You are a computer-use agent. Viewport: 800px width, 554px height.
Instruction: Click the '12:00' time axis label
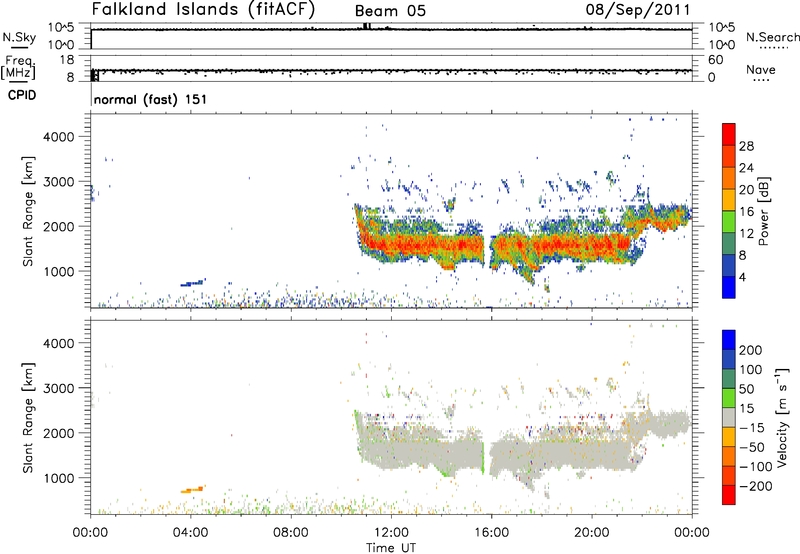click(x=390, y=533)
